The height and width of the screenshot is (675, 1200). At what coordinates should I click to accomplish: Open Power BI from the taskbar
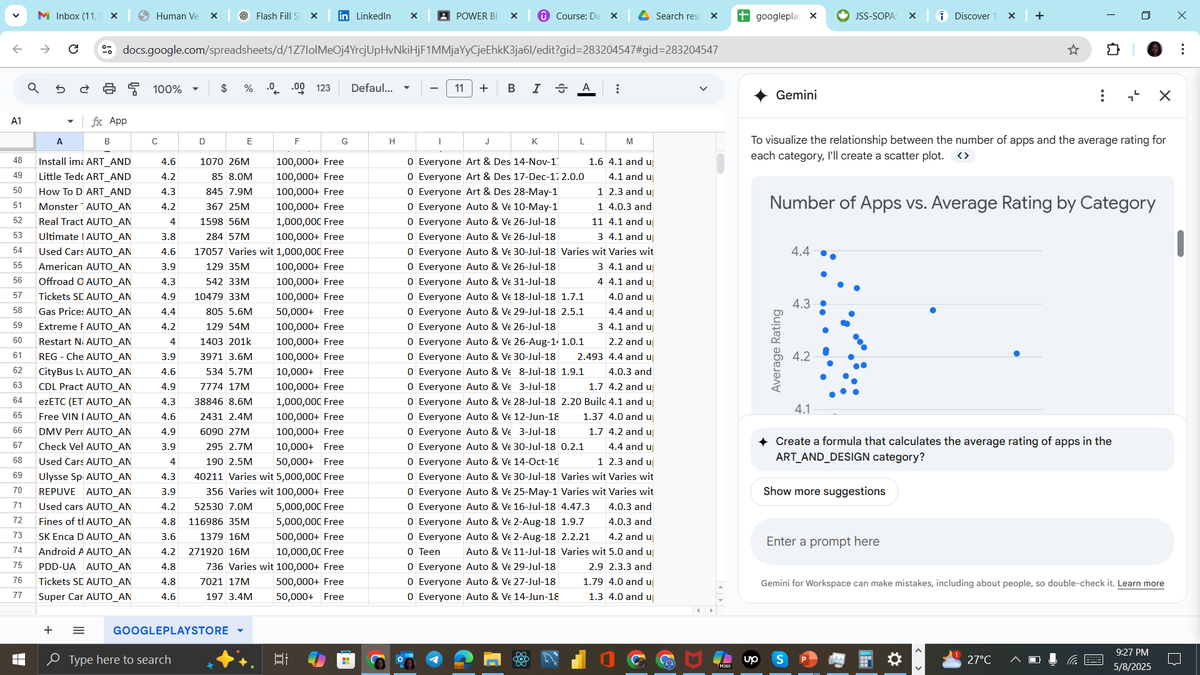581,659
